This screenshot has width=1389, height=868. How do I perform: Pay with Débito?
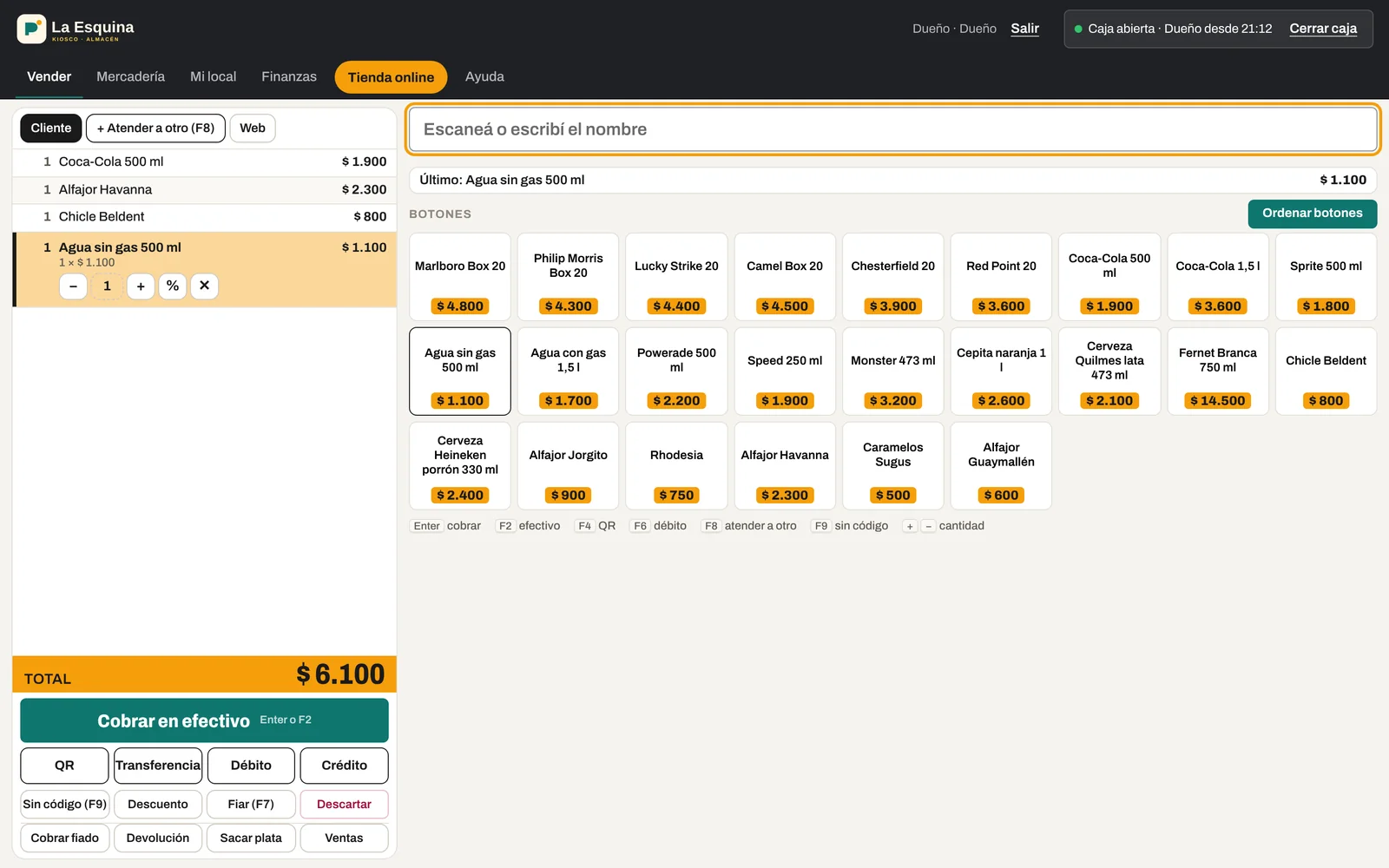251,766
